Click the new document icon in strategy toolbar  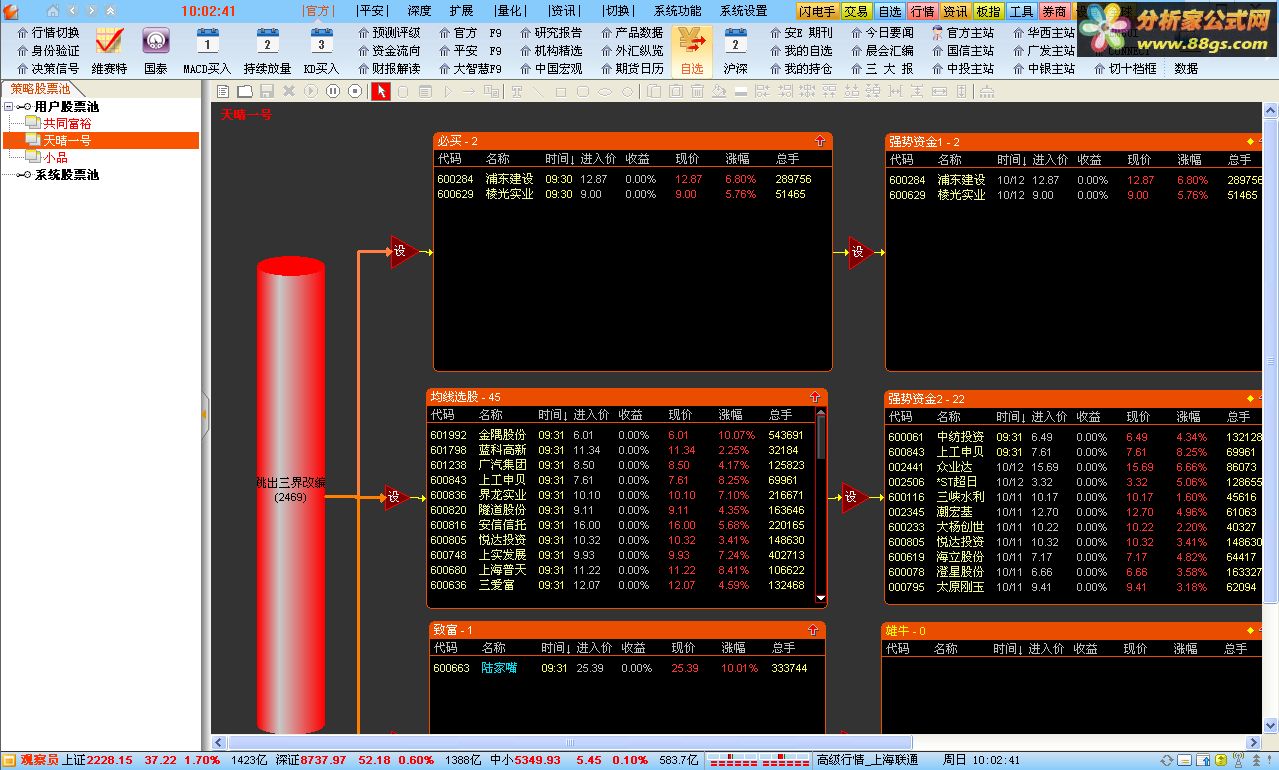pyautogui.click(x=224, y=91)
